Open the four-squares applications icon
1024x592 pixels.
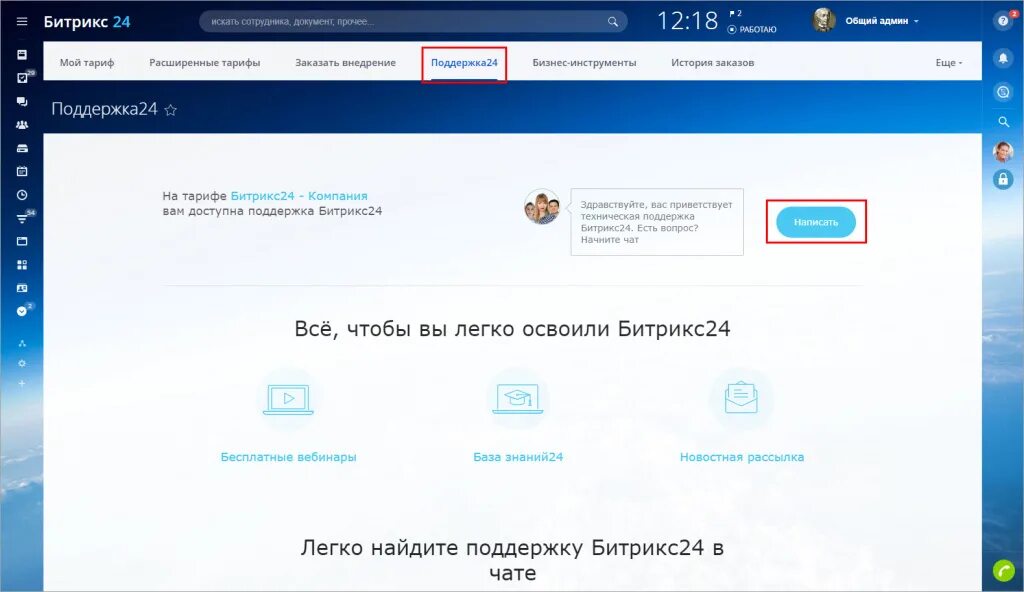[x=22, y=265]
